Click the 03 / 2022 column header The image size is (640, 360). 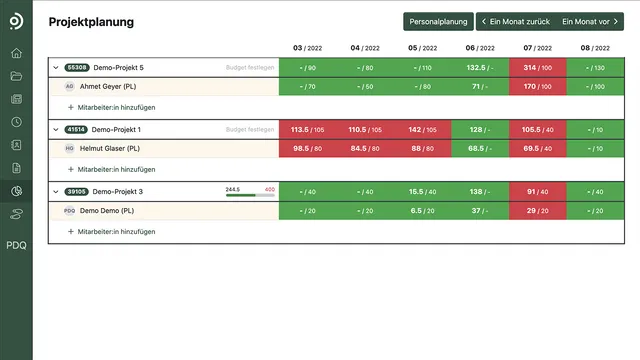coord(307,48)
